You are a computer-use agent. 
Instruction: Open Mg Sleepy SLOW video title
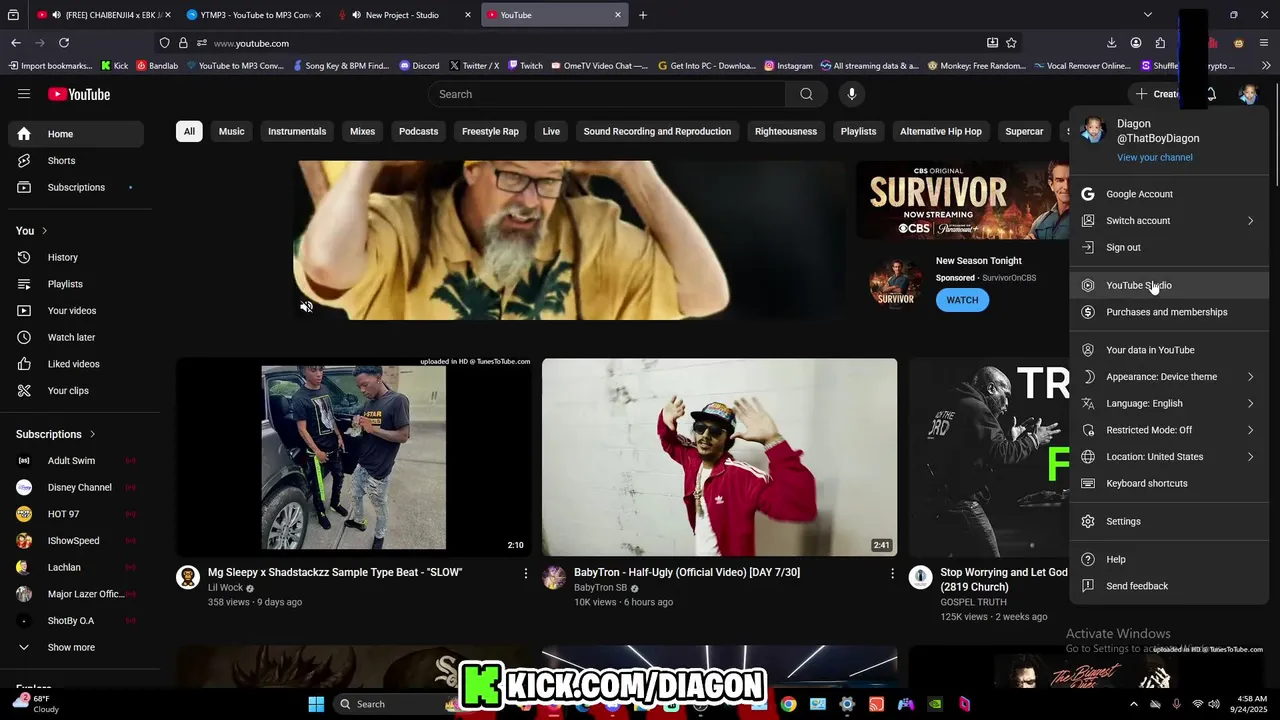pyautogui.click(x=335, y=573)
